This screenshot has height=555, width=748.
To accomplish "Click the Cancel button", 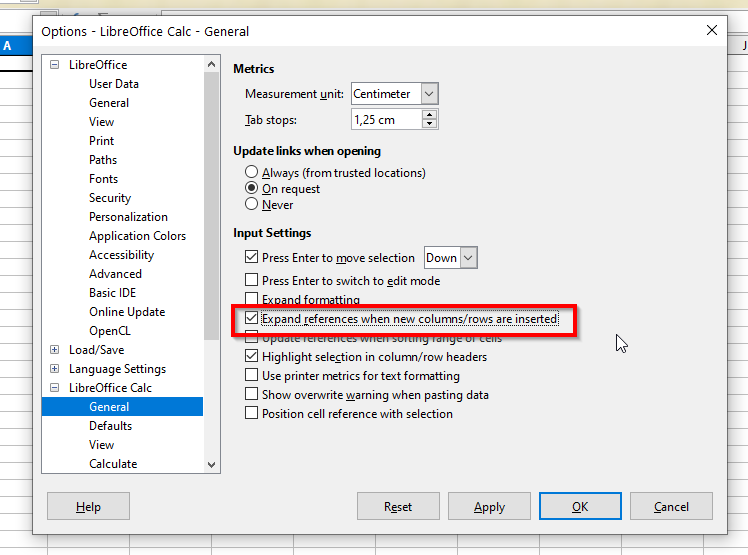I will coord(671,506).
